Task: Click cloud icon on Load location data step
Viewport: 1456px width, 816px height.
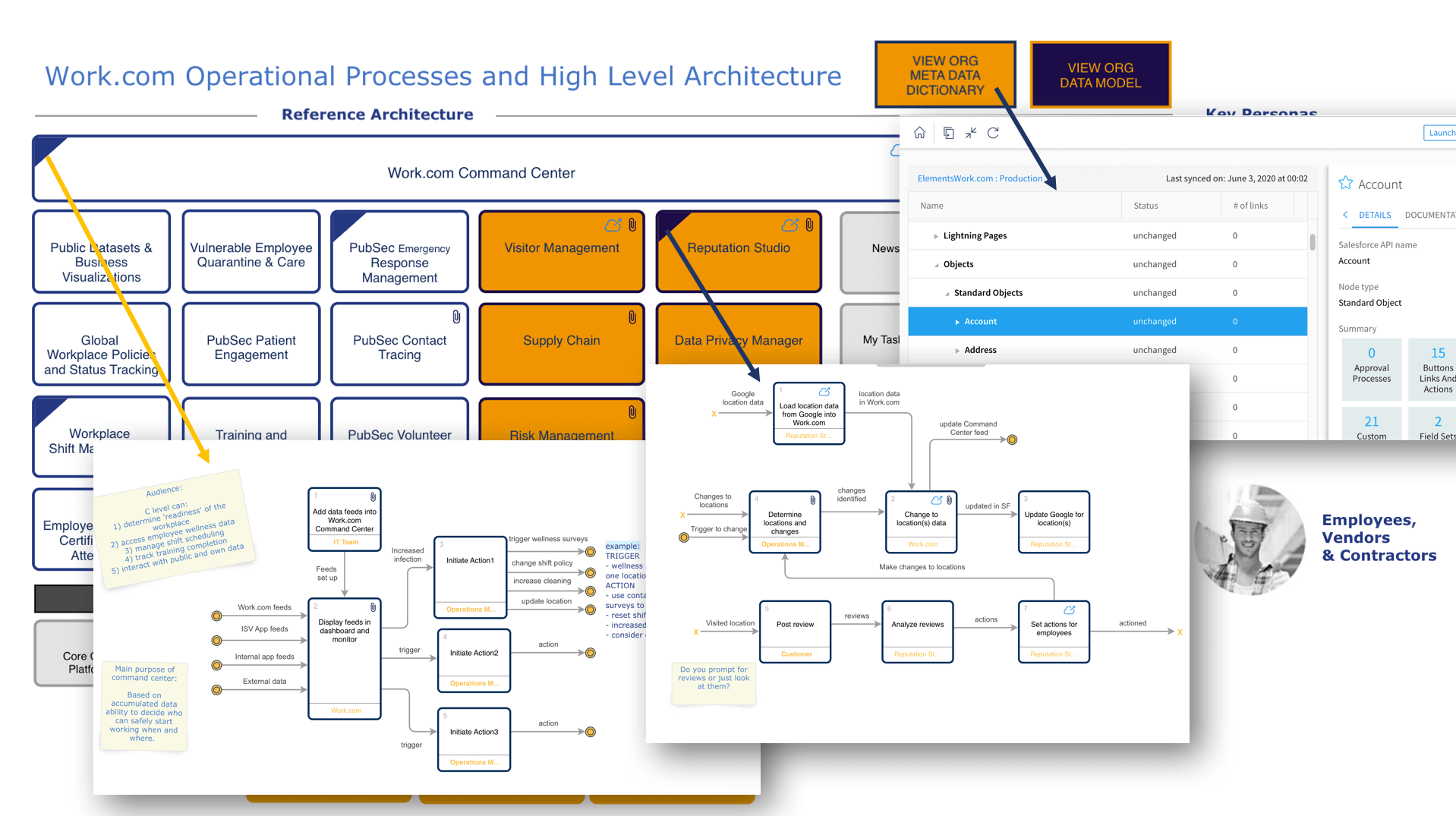Action: 824,392
